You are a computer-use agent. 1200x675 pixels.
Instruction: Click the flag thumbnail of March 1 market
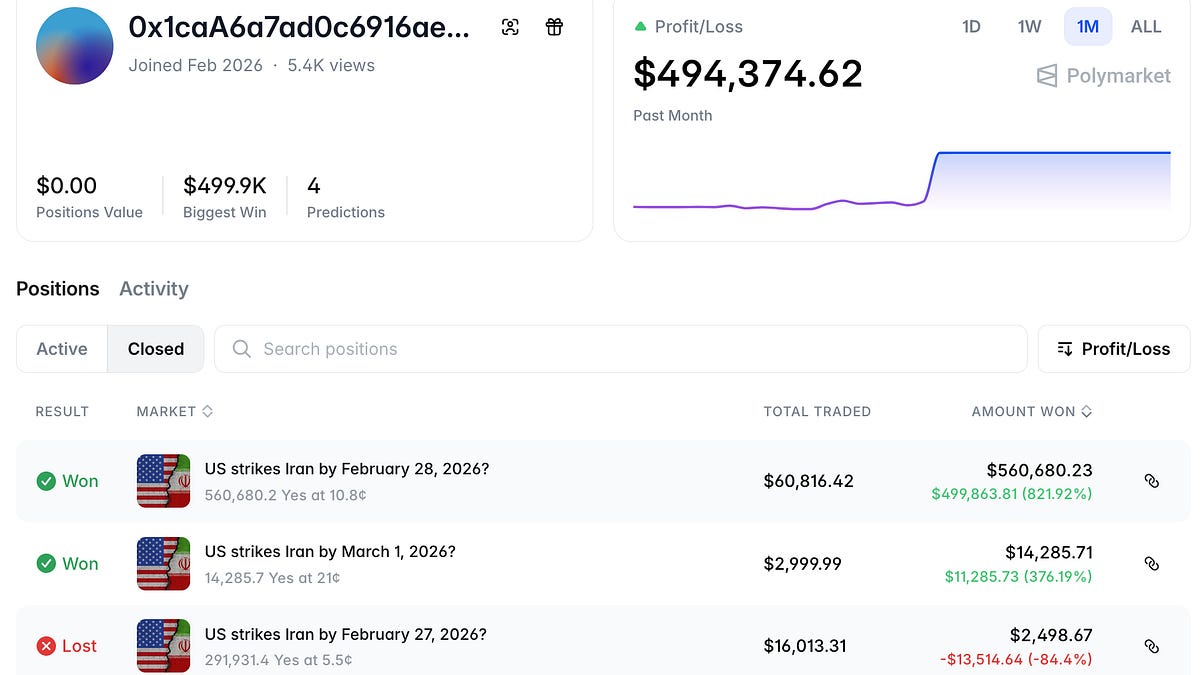point(163,564)
